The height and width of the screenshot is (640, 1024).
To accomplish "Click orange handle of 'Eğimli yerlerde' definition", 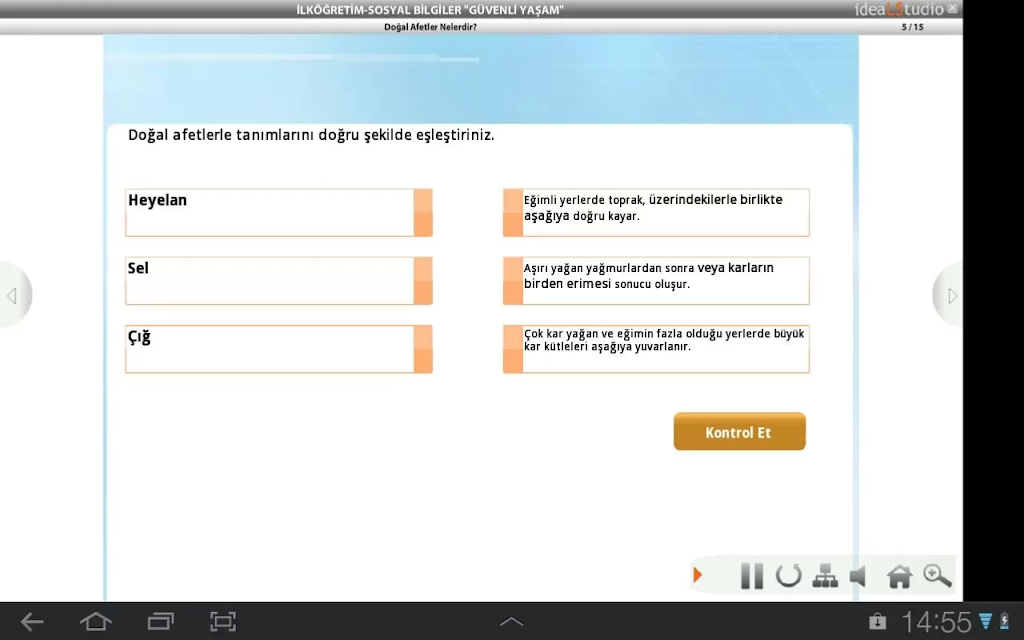I will coord(513,213).
